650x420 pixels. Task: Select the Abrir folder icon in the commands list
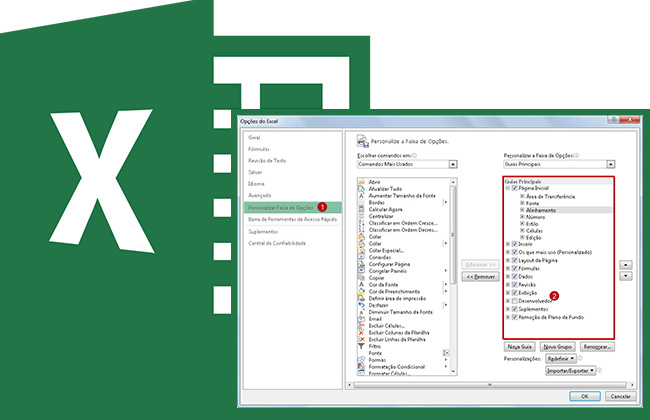361,182
